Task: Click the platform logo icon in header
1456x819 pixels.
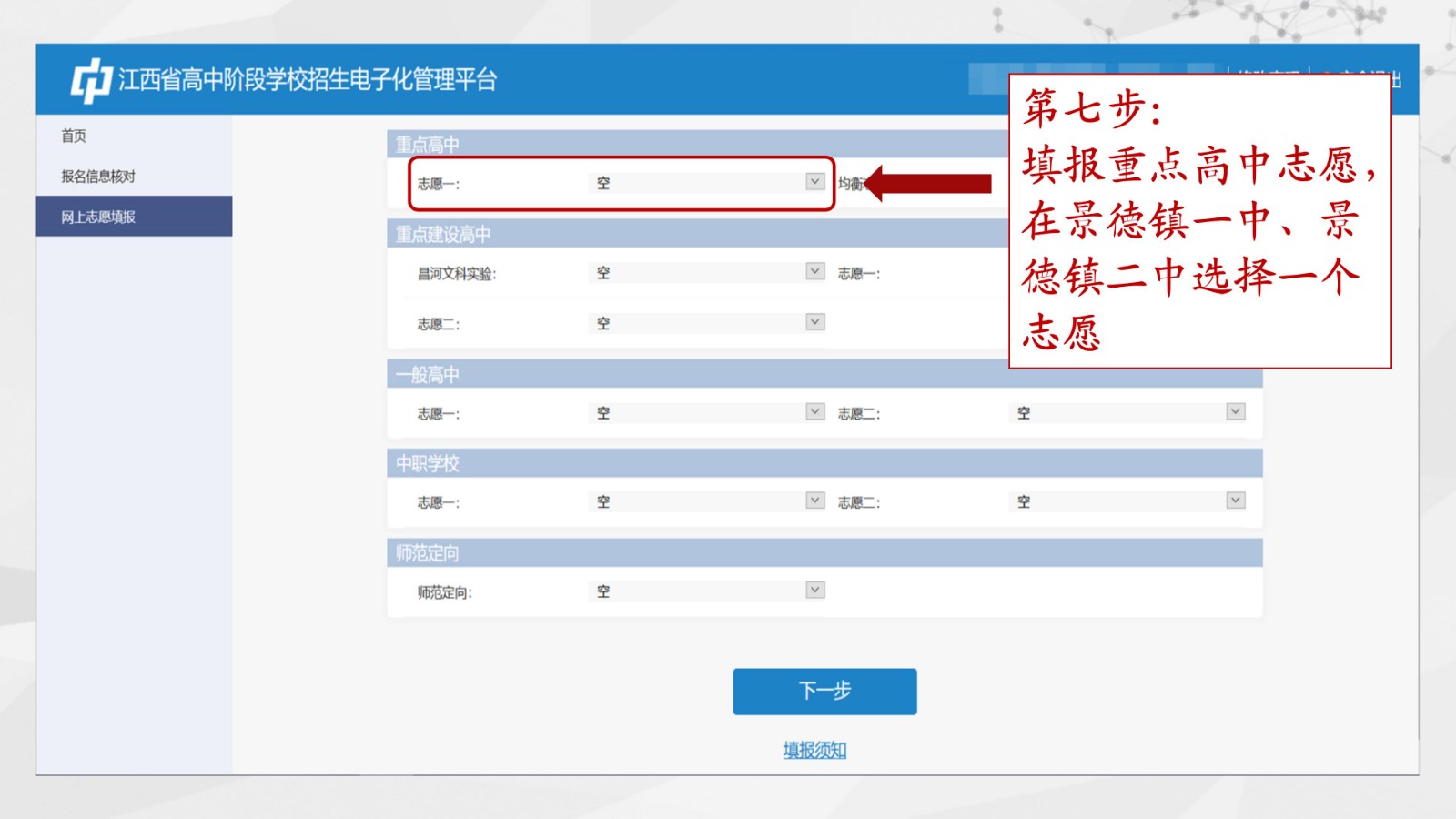Action: tap(91, 80)
